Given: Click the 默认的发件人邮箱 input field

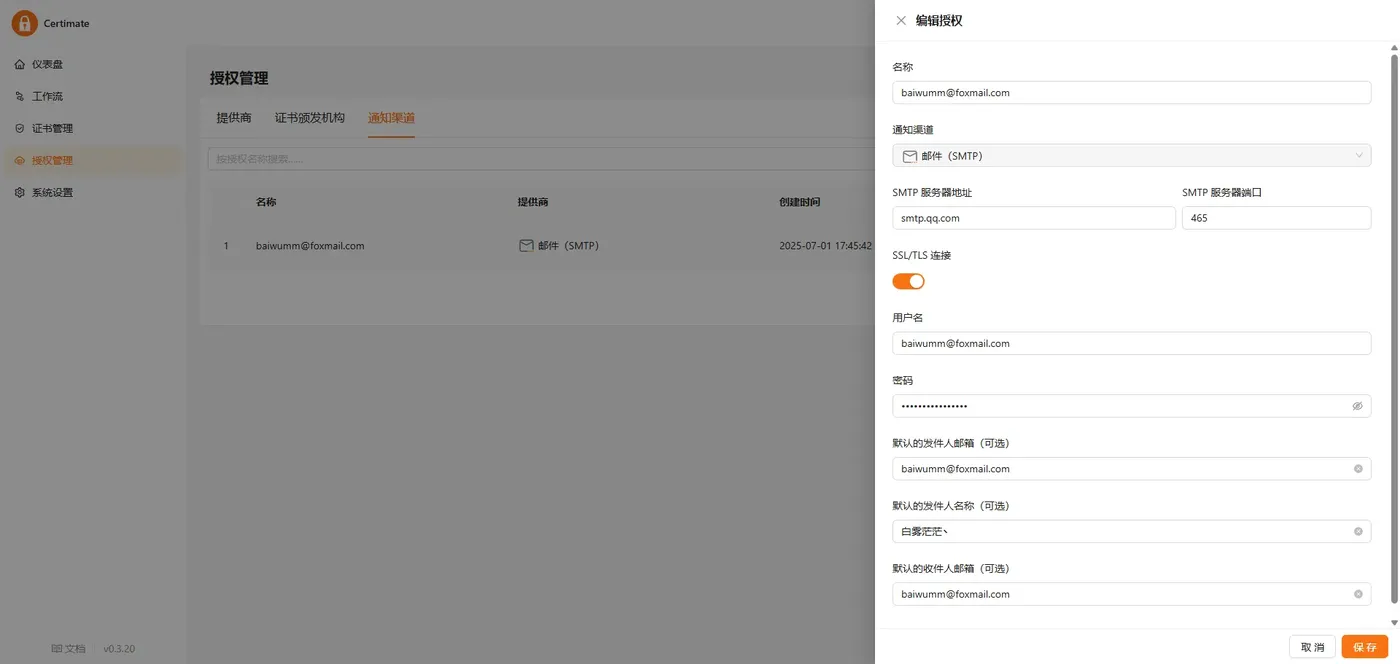Looking at the screenshot, I should tap(1131, 469).
